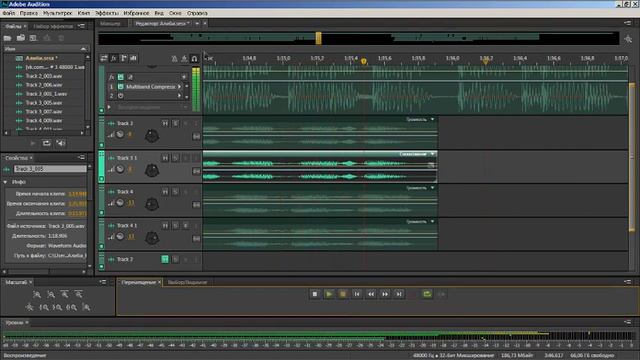Toggle the Loop Playback button
Viewport: 640px width, 360px height.
point(427,294)
